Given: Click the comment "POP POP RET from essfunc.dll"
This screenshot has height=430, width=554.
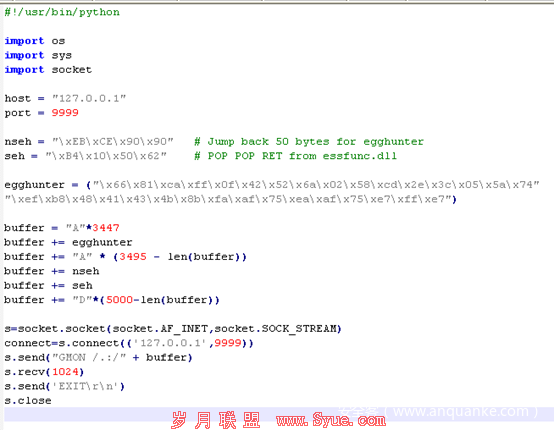Looking at the screenshot, I should (295, 156).
